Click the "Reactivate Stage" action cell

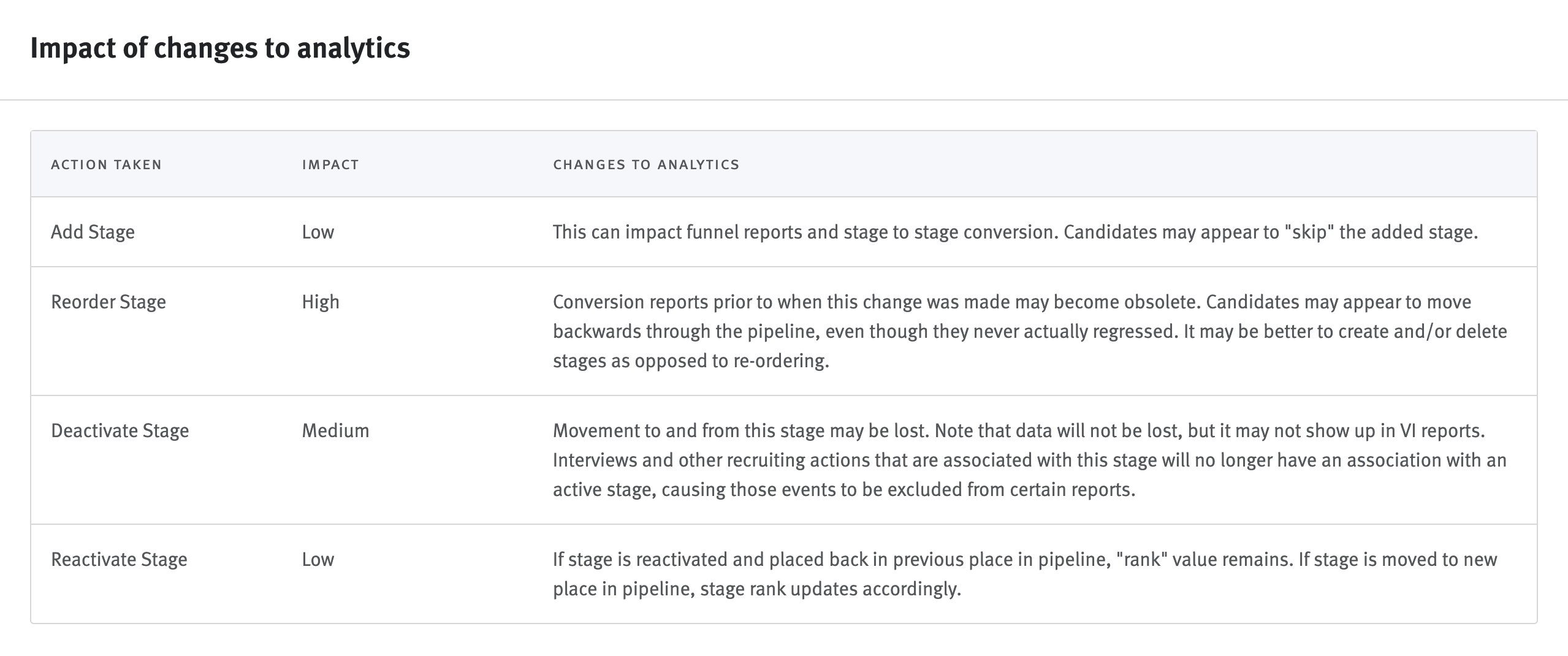tap(119, 559)
